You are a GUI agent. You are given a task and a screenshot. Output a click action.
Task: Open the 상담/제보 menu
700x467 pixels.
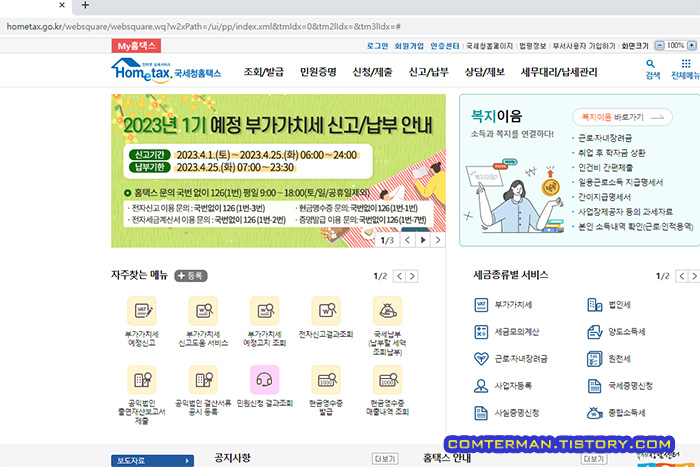[485, 72]
